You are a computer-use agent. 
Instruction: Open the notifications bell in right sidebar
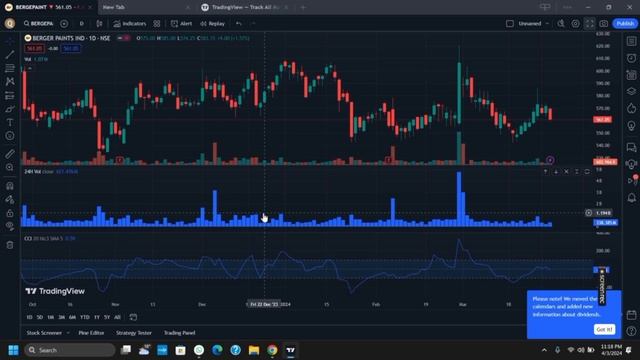631,198
